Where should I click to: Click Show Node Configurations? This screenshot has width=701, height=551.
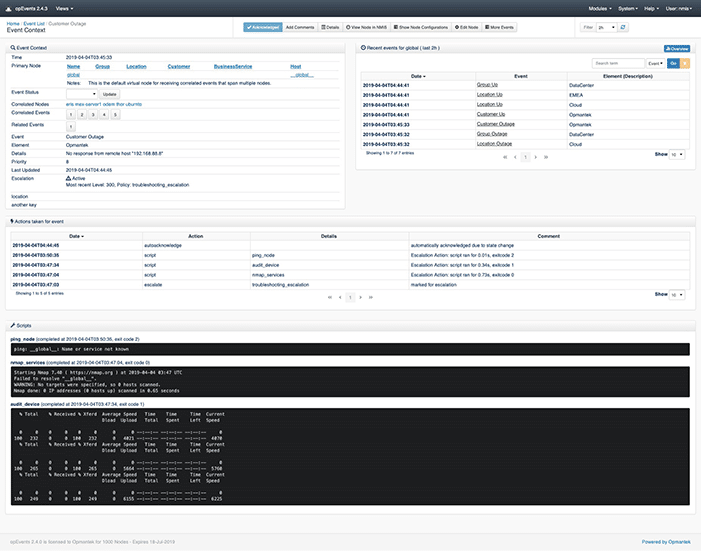(421, 27)
